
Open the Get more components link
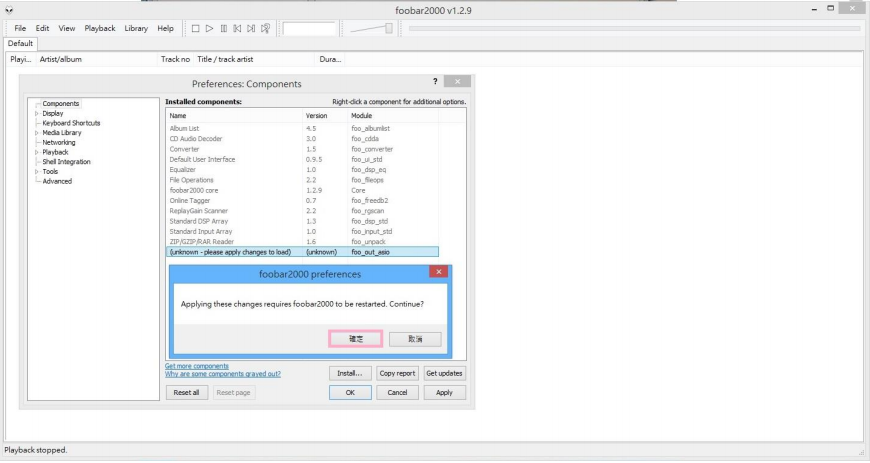pyautogui.click(x=196, y=366)
